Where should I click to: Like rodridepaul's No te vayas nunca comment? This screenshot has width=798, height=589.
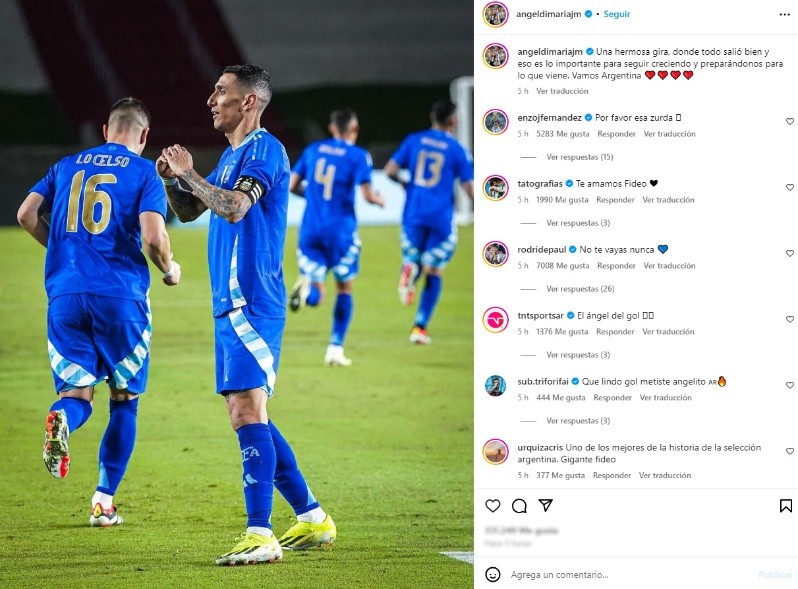coord(789,253)
